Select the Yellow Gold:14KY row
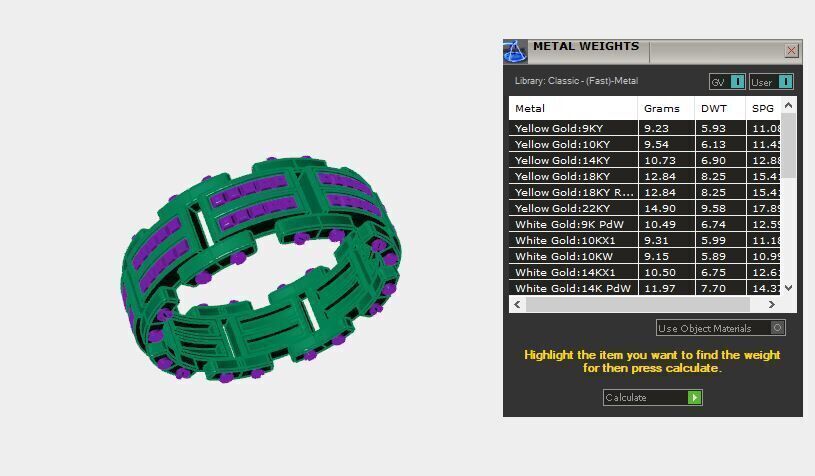 [645, 160]
